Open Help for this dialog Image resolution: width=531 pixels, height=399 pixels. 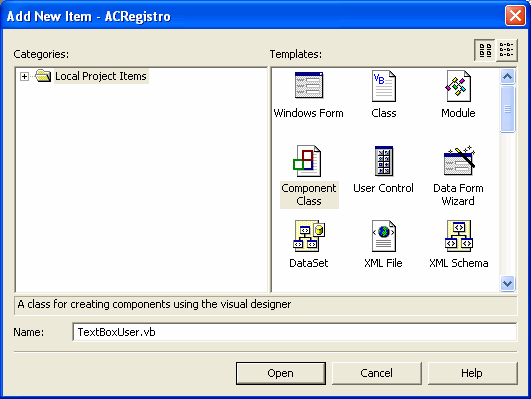tap(472, 373)
